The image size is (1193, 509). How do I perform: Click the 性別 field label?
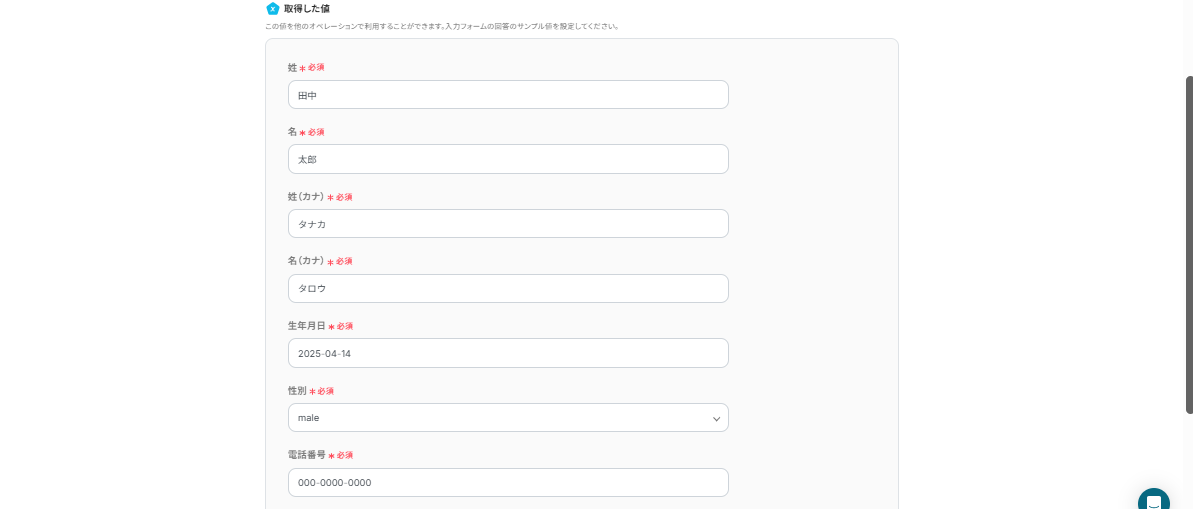click(297, 391)
